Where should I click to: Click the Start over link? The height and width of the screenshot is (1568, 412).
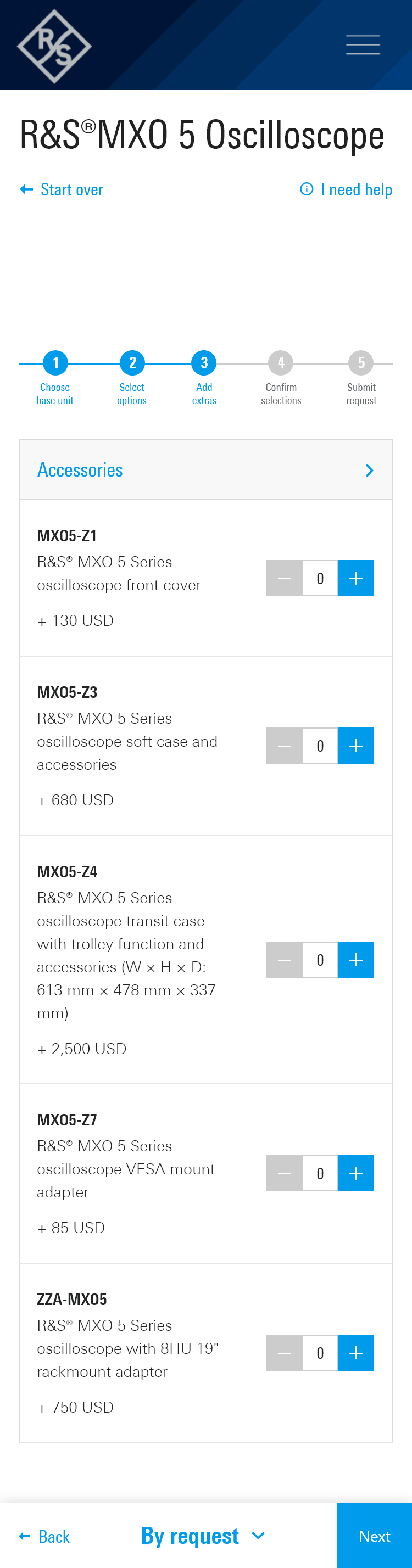[62, 190]
